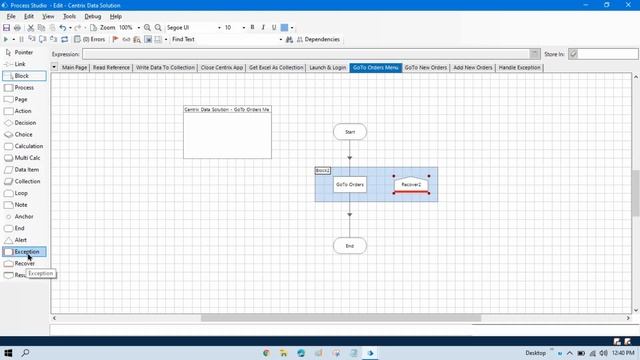This screenshot has width=640, height=360.
Task: Open the Go run-speed dropdown arrow
Action: tap(13, 40)
